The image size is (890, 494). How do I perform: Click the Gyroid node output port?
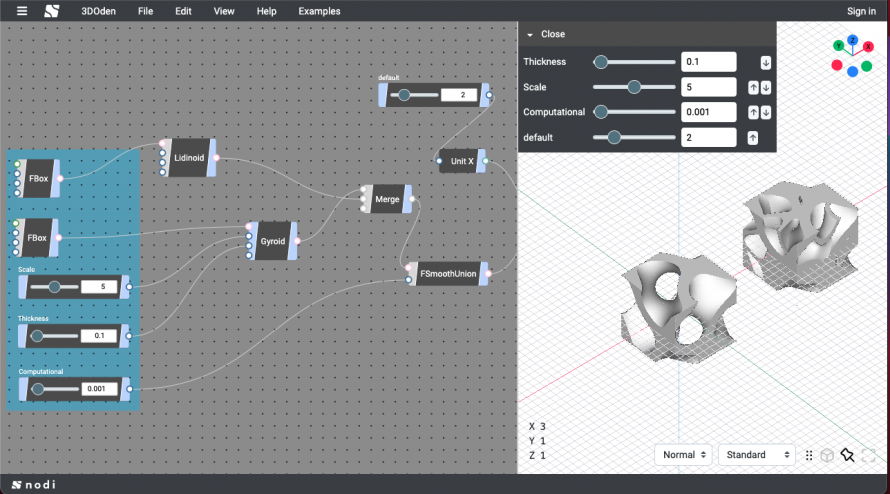click(x=297, y=241)
